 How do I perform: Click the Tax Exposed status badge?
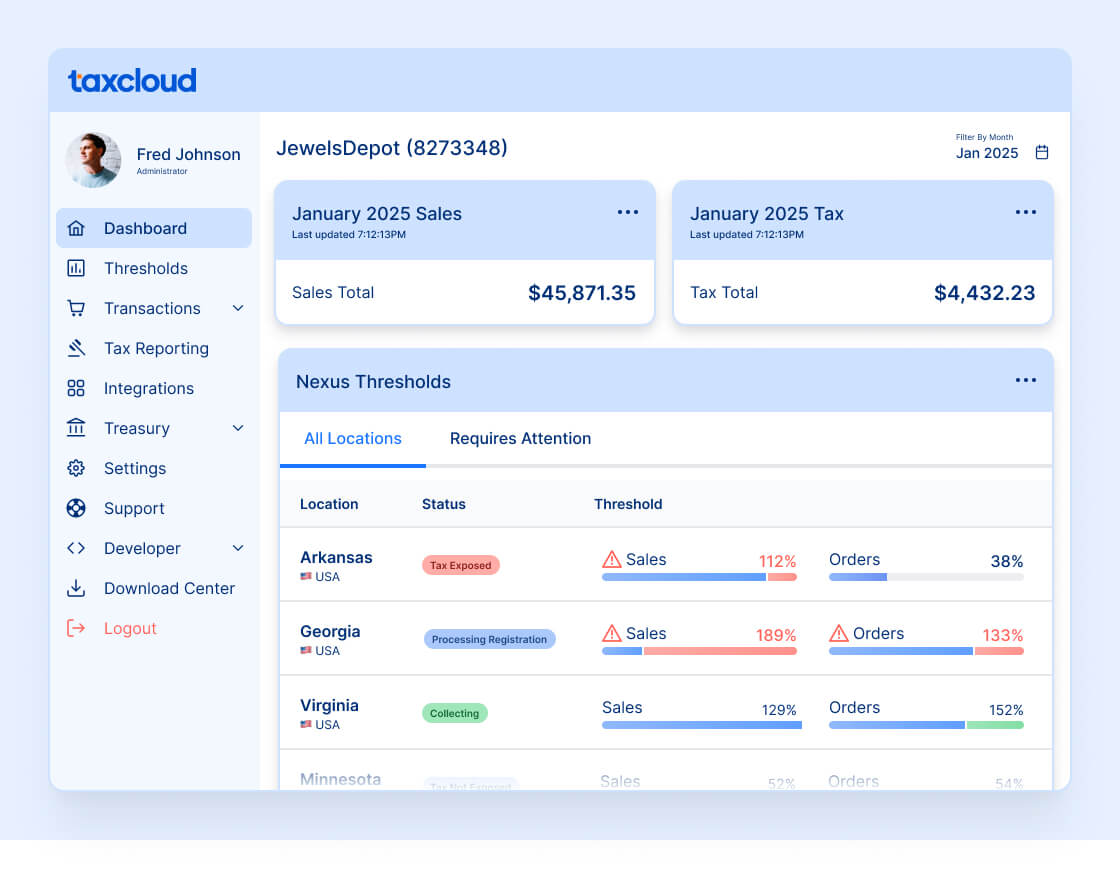(x=461, y=565)
